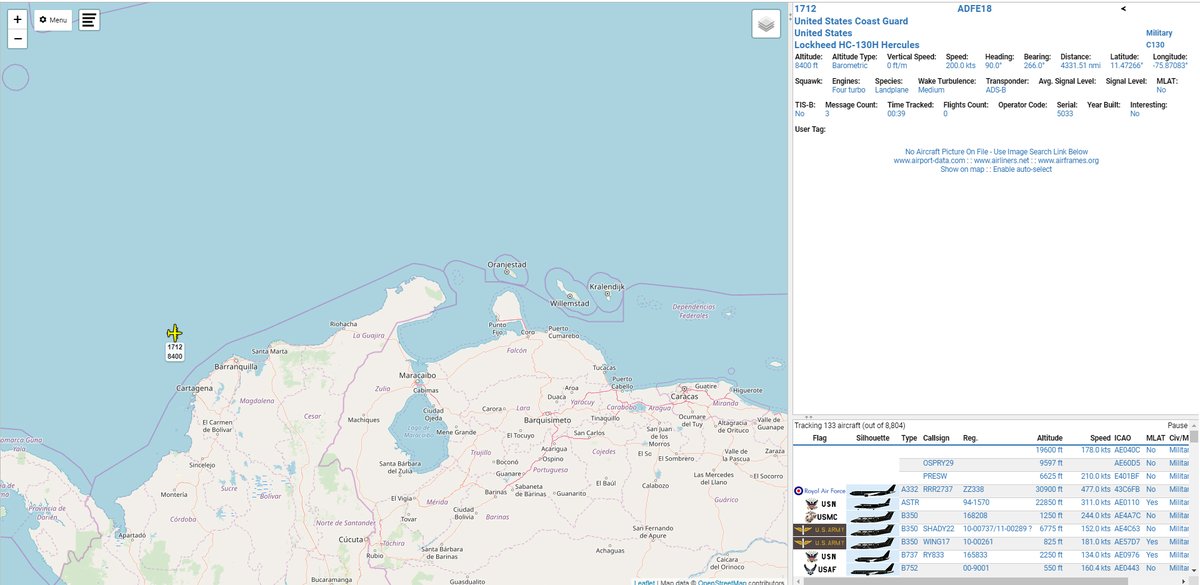
Task: Click silhouette in the 168208 row
Action: (x=873, y=516)
